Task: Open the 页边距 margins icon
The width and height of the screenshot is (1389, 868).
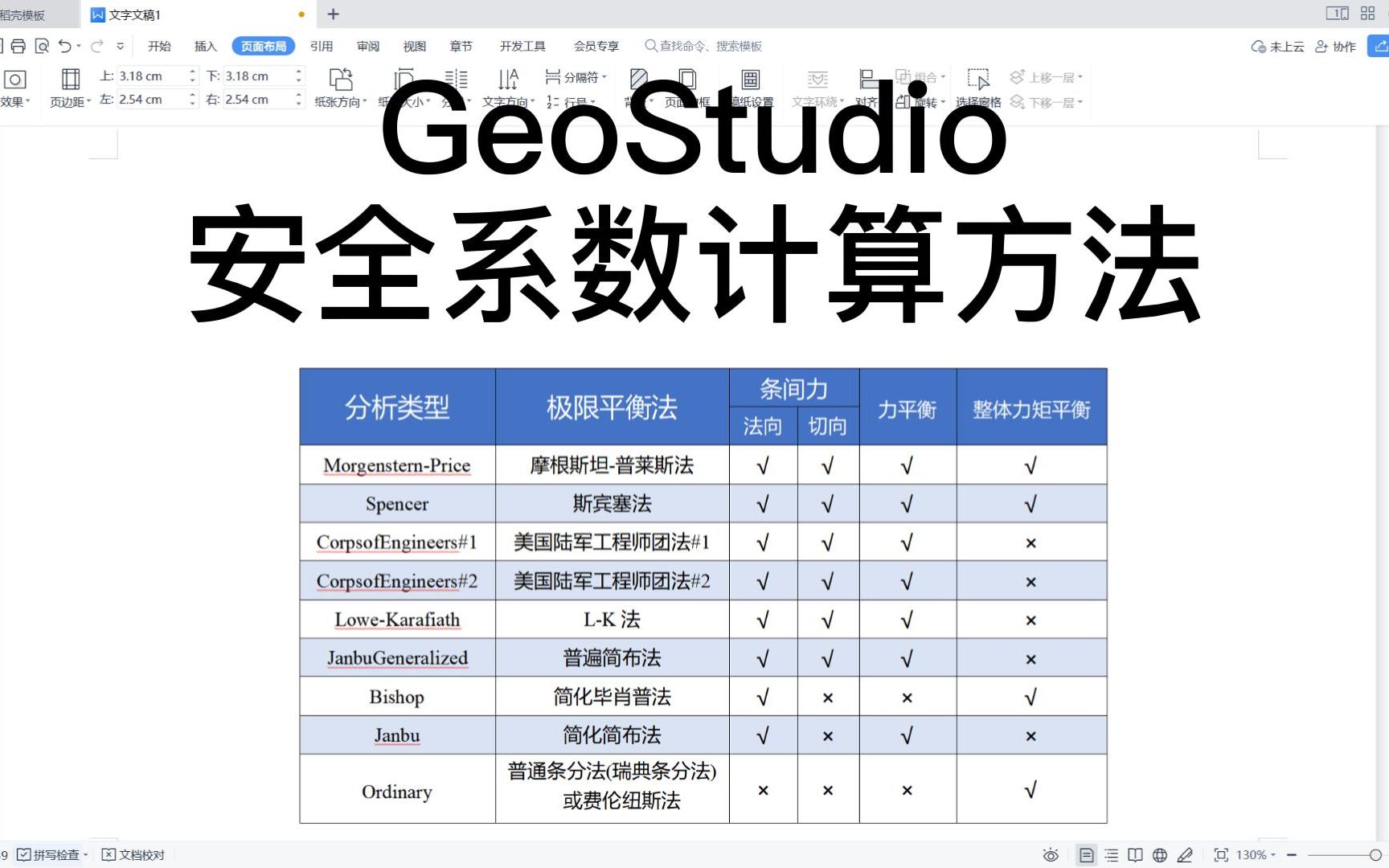Action: [71, 79]
